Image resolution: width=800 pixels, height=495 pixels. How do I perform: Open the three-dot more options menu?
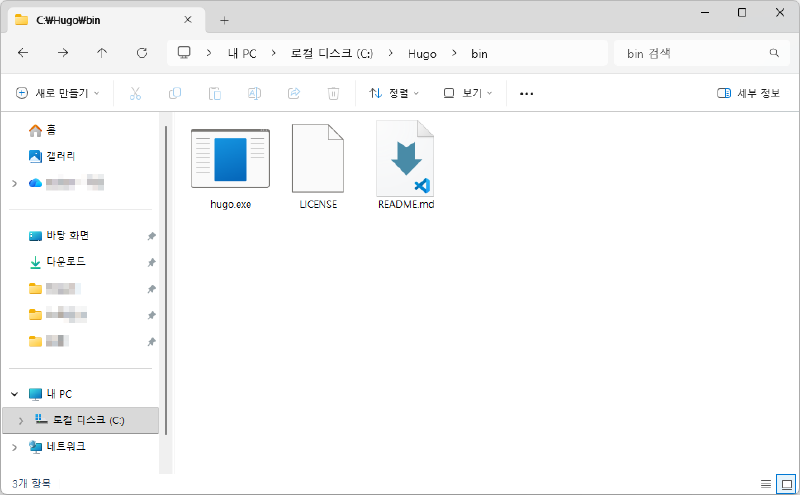(527, 94)
